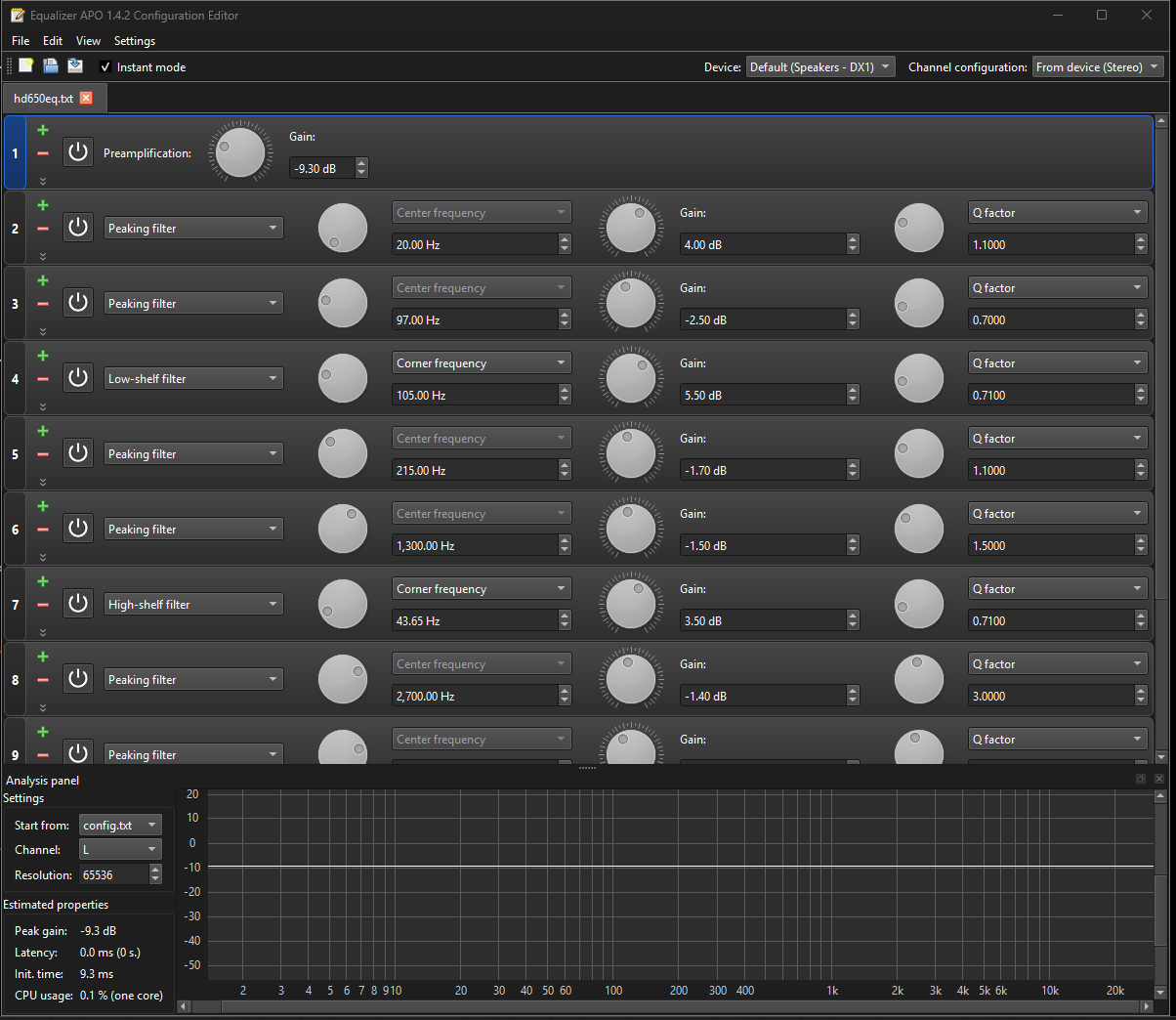Increase Resolution 65536 stepper
The height and width of the screenshot is (1020, 1176).
155,870
